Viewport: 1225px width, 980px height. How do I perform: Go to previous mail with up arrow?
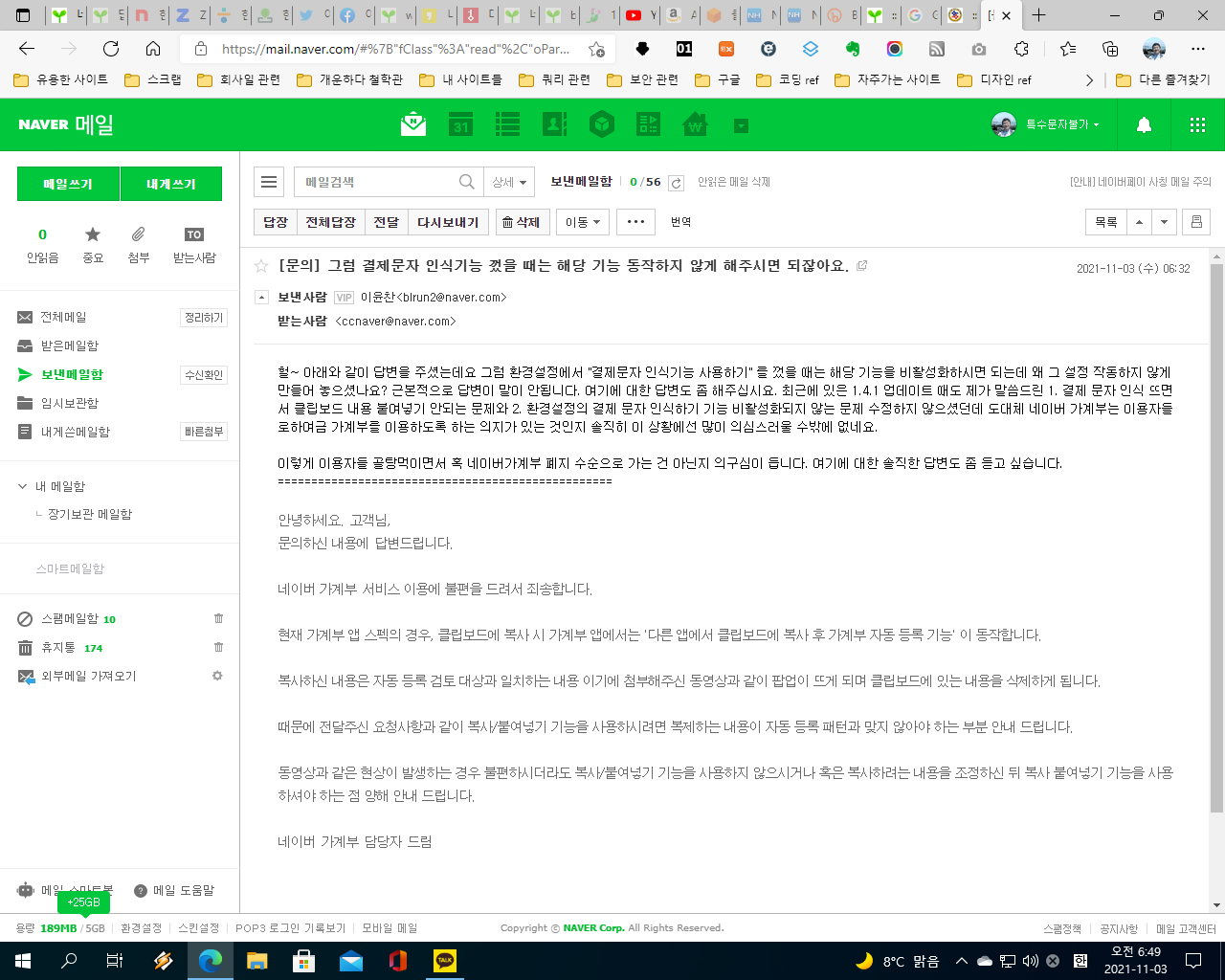(x=1139, y=222)
